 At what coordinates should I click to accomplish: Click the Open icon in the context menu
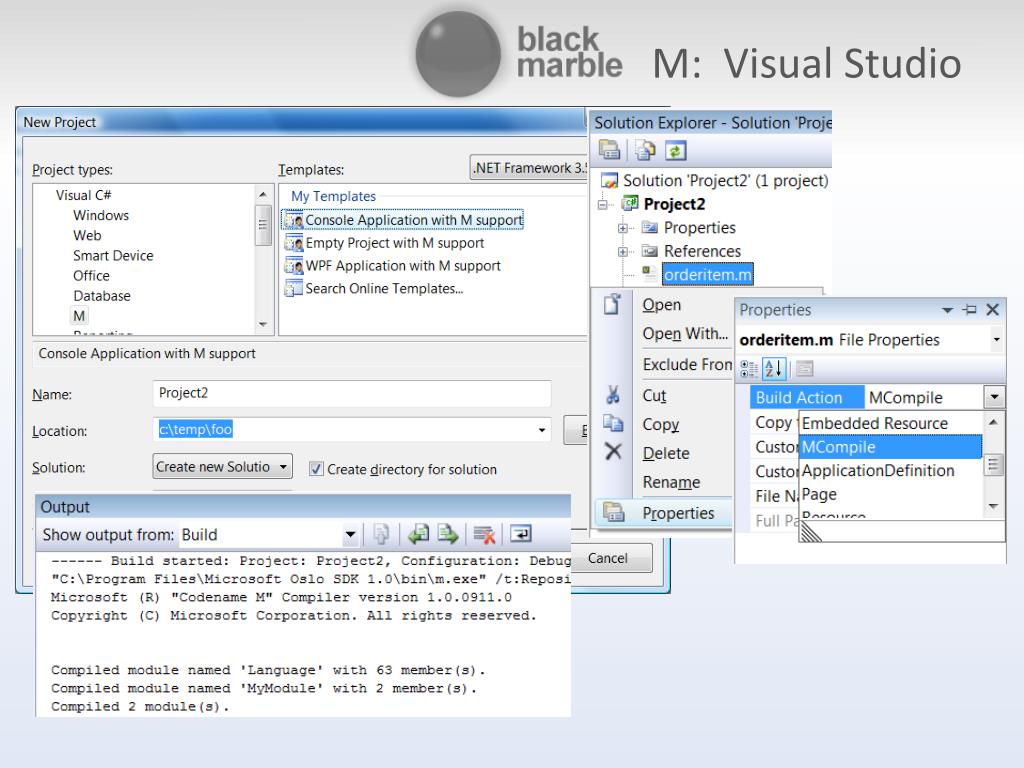[x=612, y=304]
